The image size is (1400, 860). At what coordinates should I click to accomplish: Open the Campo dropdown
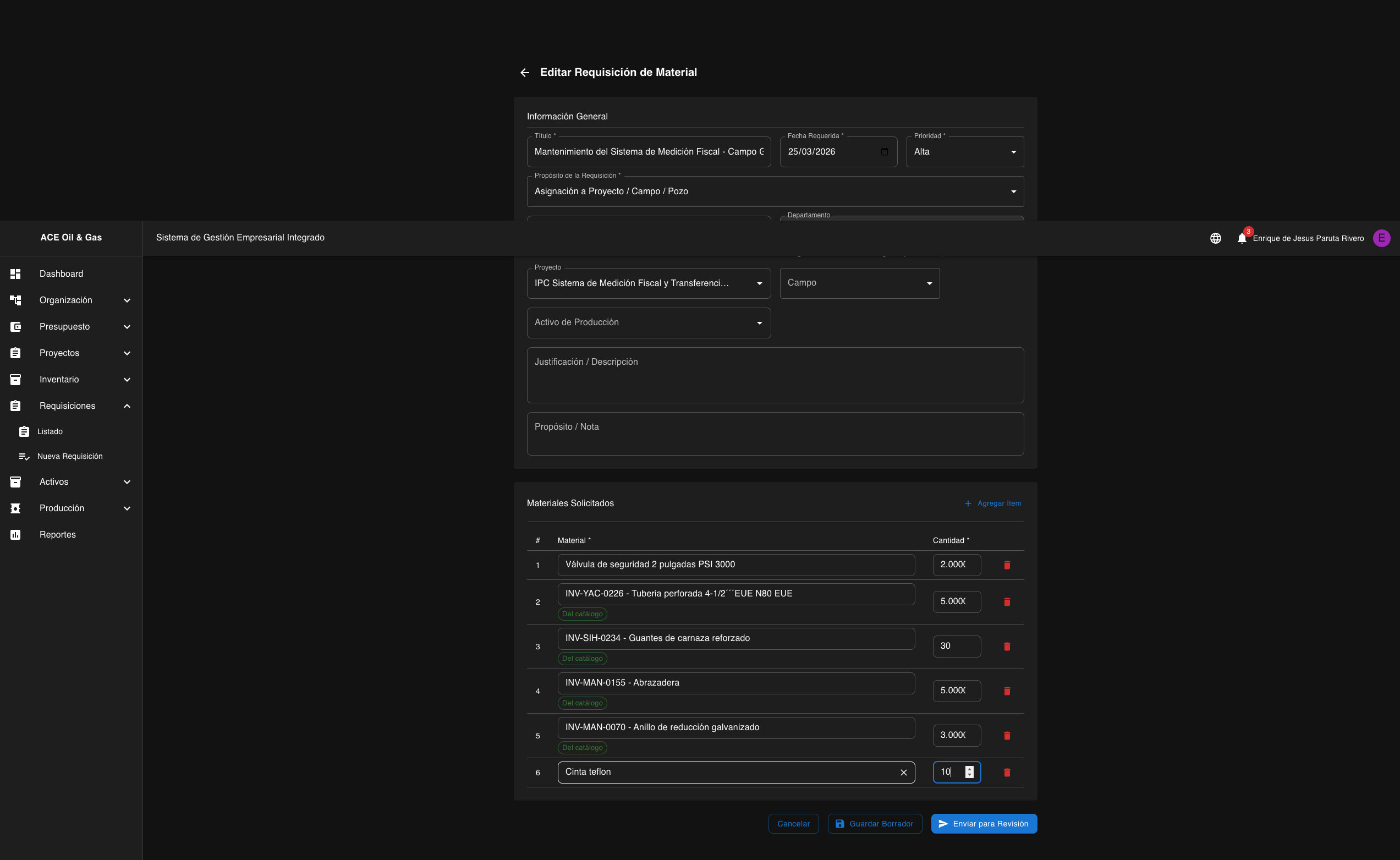(859, 283)
